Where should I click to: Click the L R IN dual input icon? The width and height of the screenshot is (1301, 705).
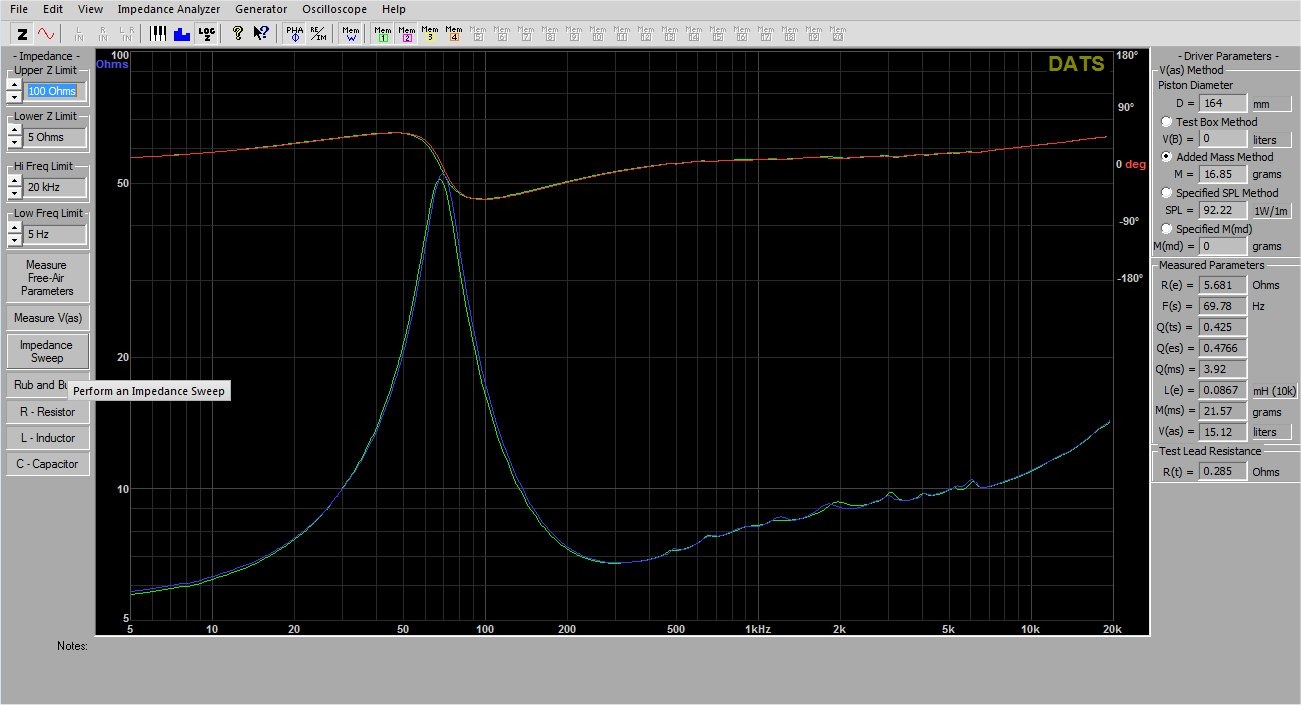pos(127,33)
